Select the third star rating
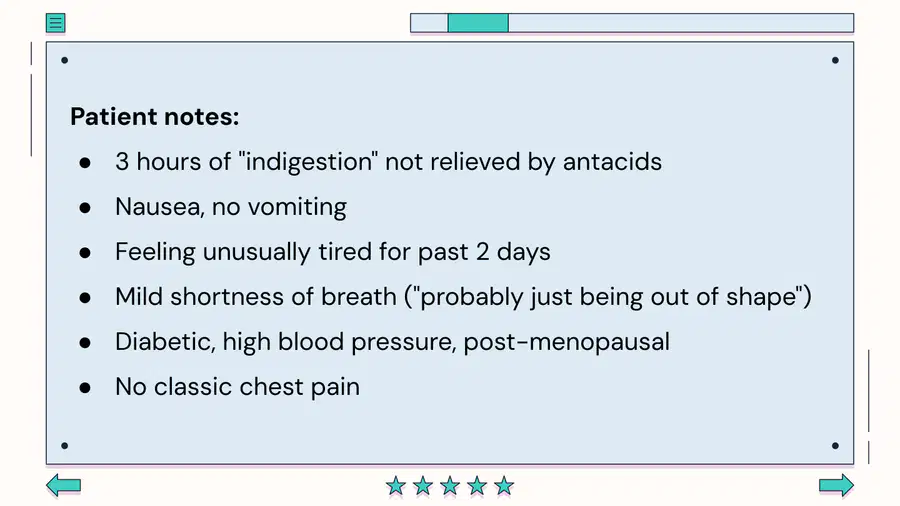900x506 pixels. (x=450, y=486)
